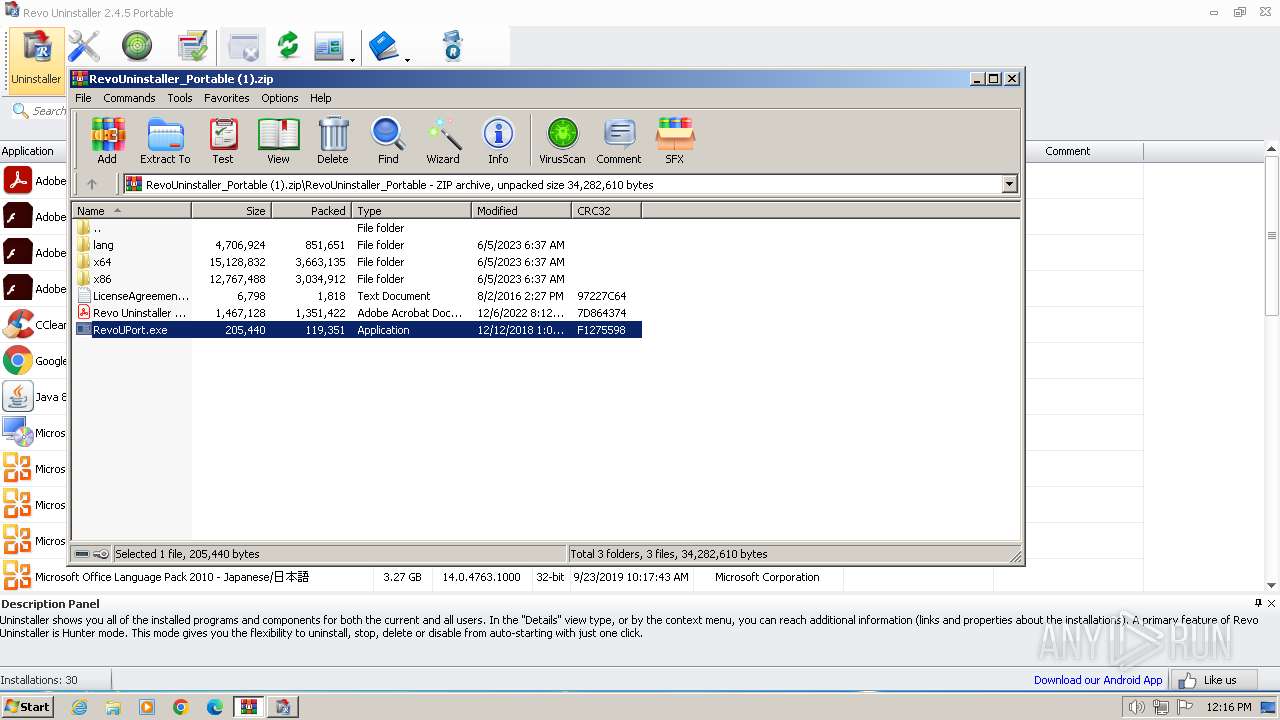Click the Comment column header in Revo
The height and width of the screenshot is (720, 1280).
pyautogui.click(x=1067, y=151)
